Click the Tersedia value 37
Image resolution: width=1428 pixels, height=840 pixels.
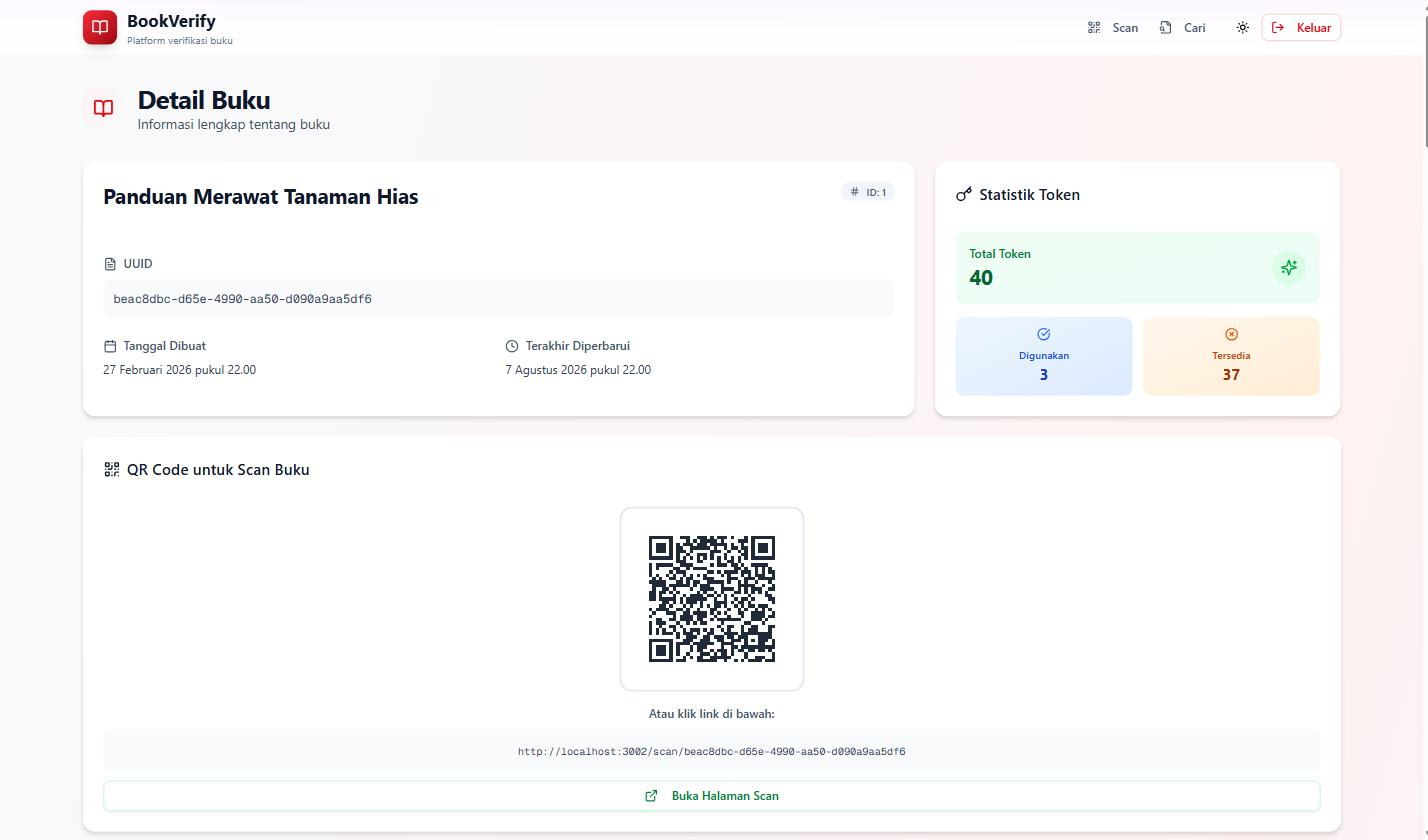[1231, 375]
